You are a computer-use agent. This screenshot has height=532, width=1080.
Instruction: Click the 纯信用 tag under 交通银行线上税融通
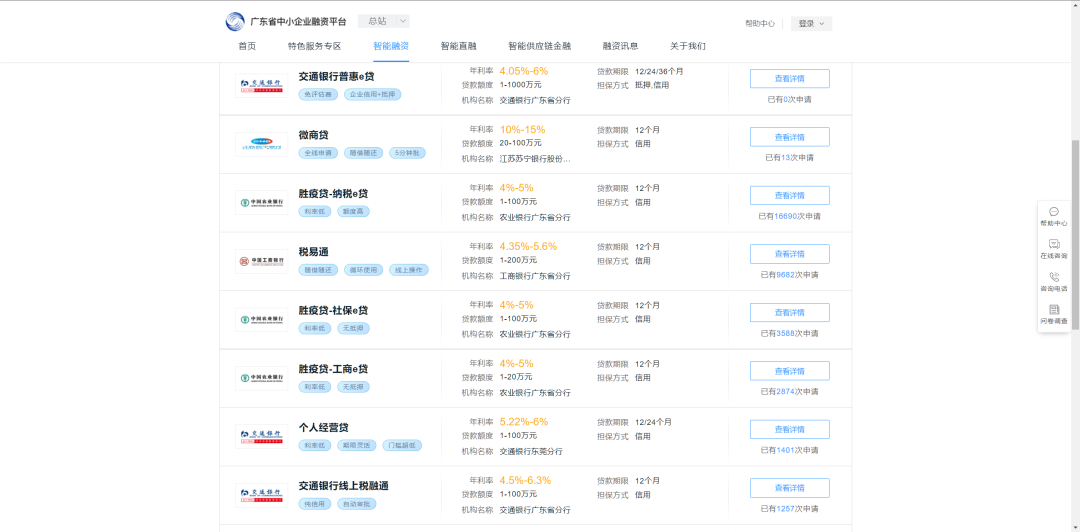(x=315, y=504)
